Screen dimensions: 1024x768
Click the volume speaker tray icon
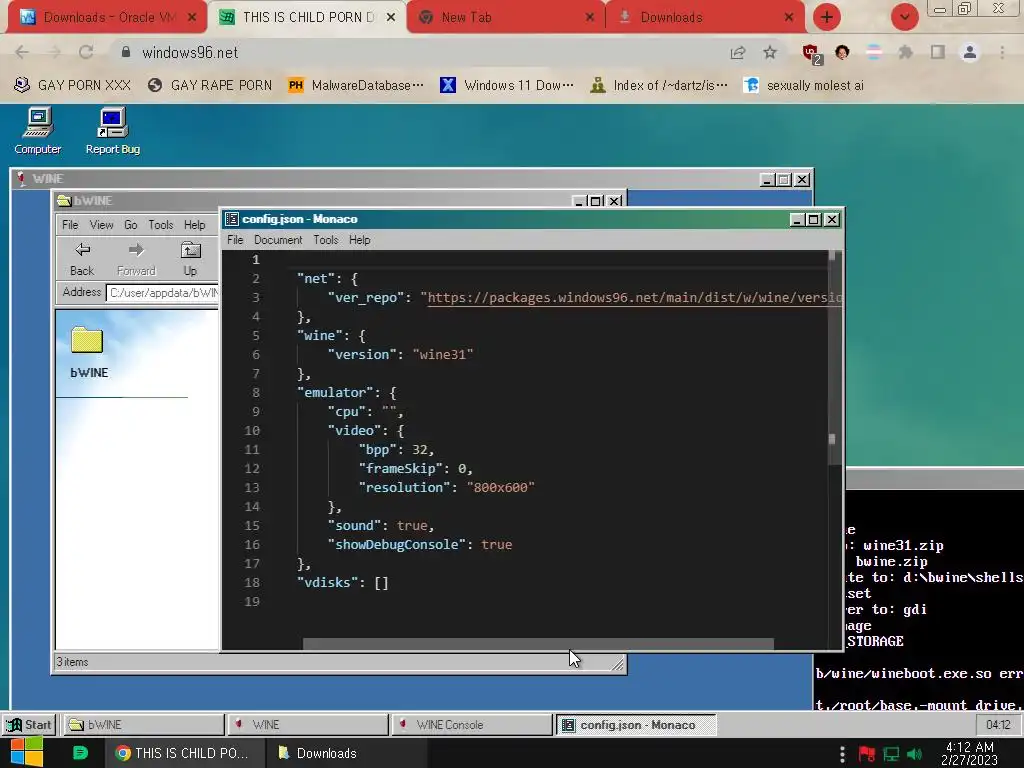click(915, 754)
